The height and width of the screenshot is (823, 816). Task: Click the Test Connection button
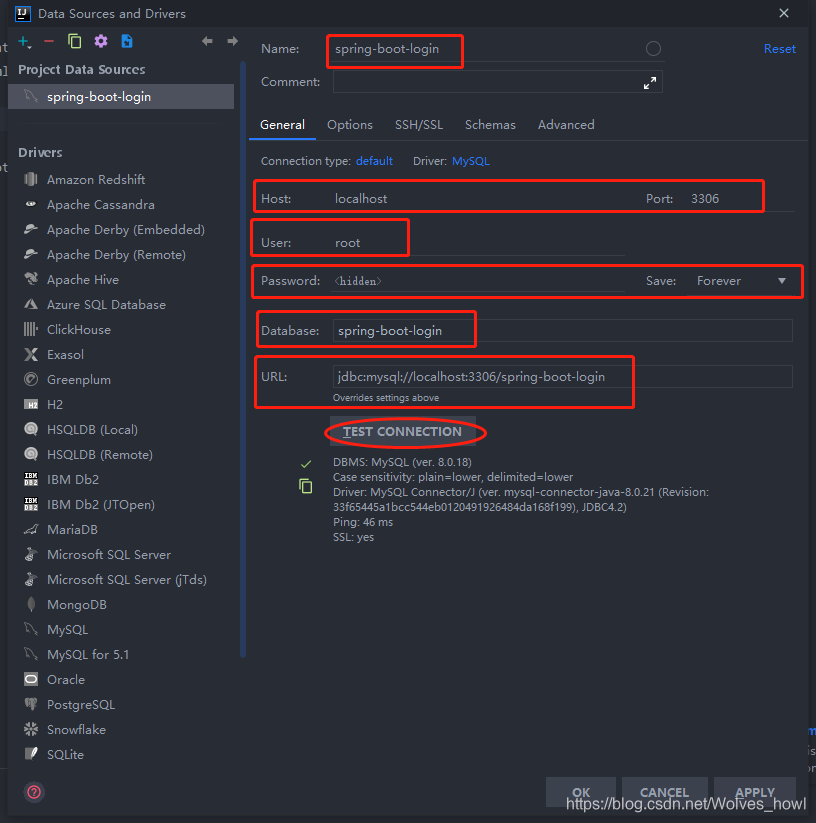tap(402, 431)
